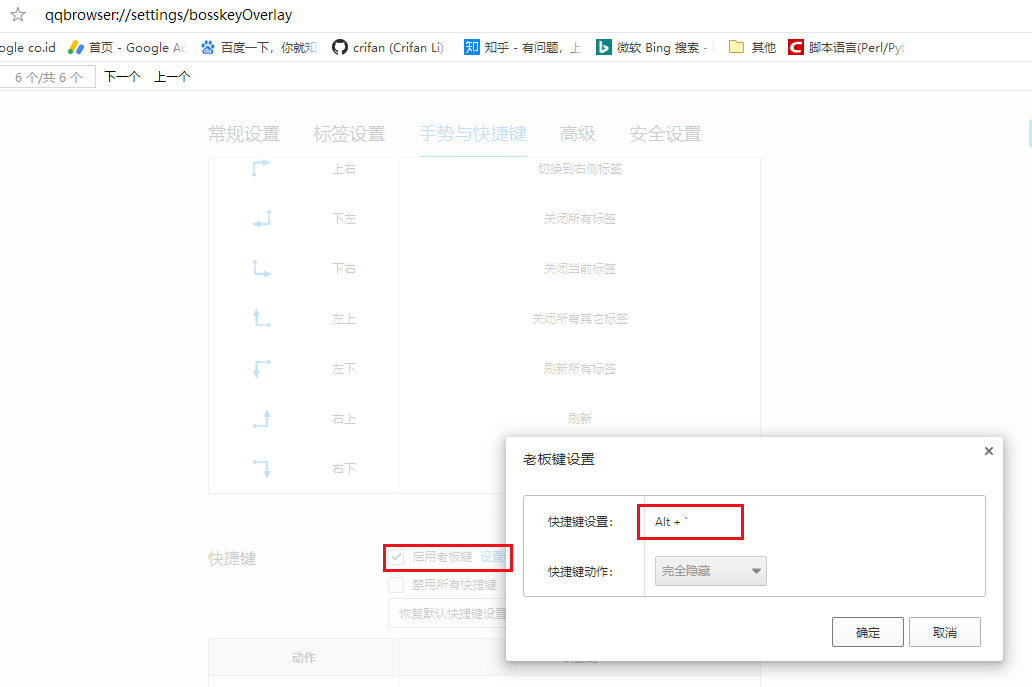This screenshot has height=687, width=1032.
Task: Click the 下左 gesture arrow icon
Action: pos(261,218)
